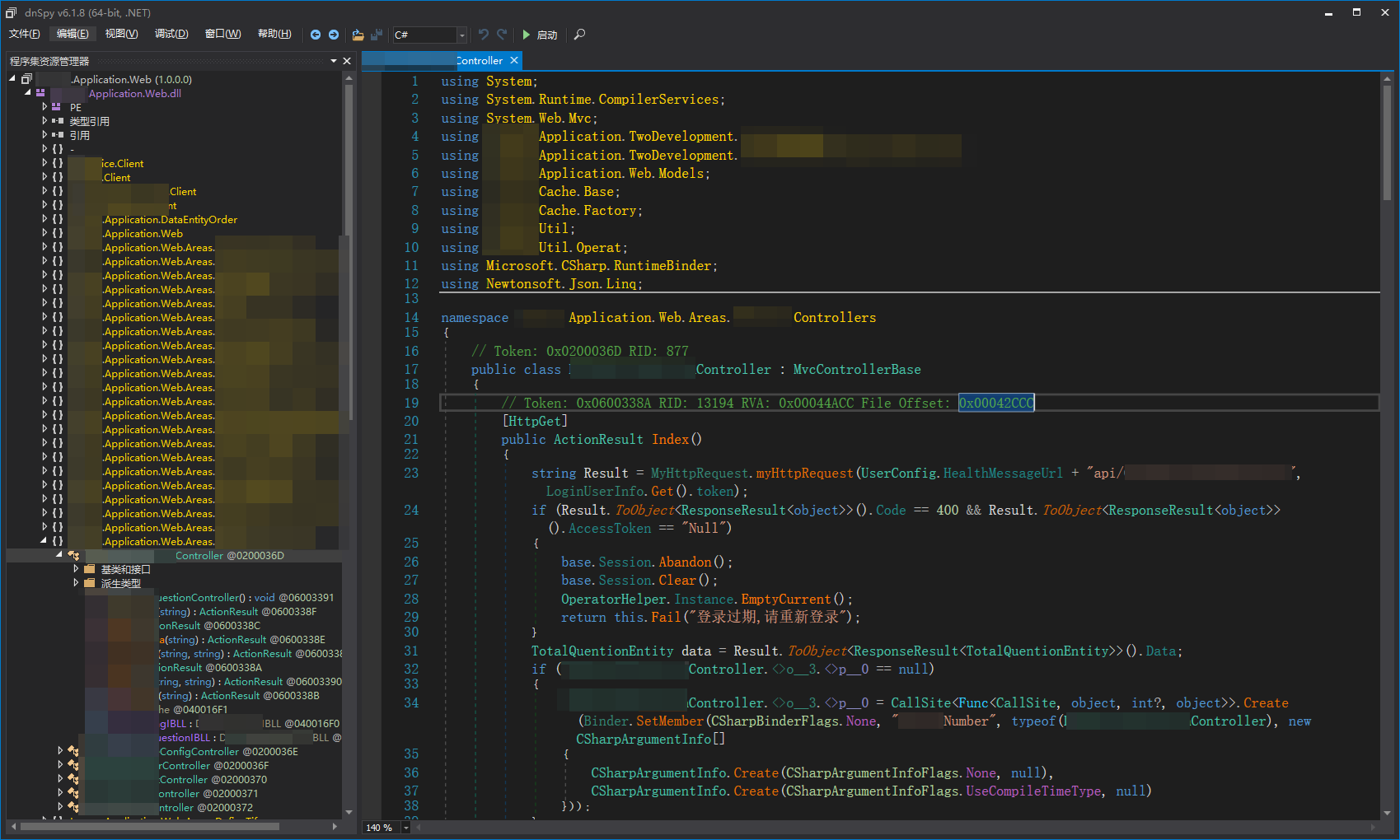
Task: Open the 编辑(E) menu
Action: click(x=73, y=34)
